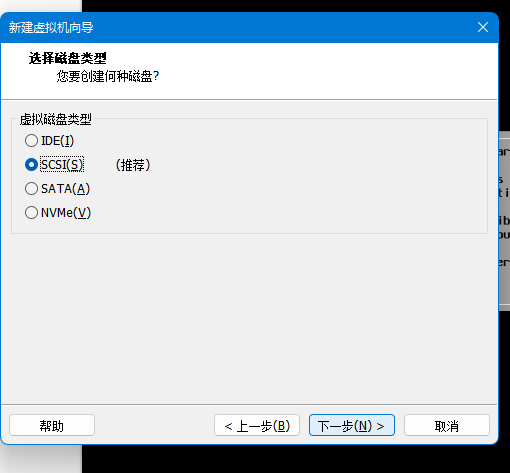Viewport: 510px width, 473px height.
Task: Click the 新建虚拟机向导 title bar text
Action: tap(51, 27)
